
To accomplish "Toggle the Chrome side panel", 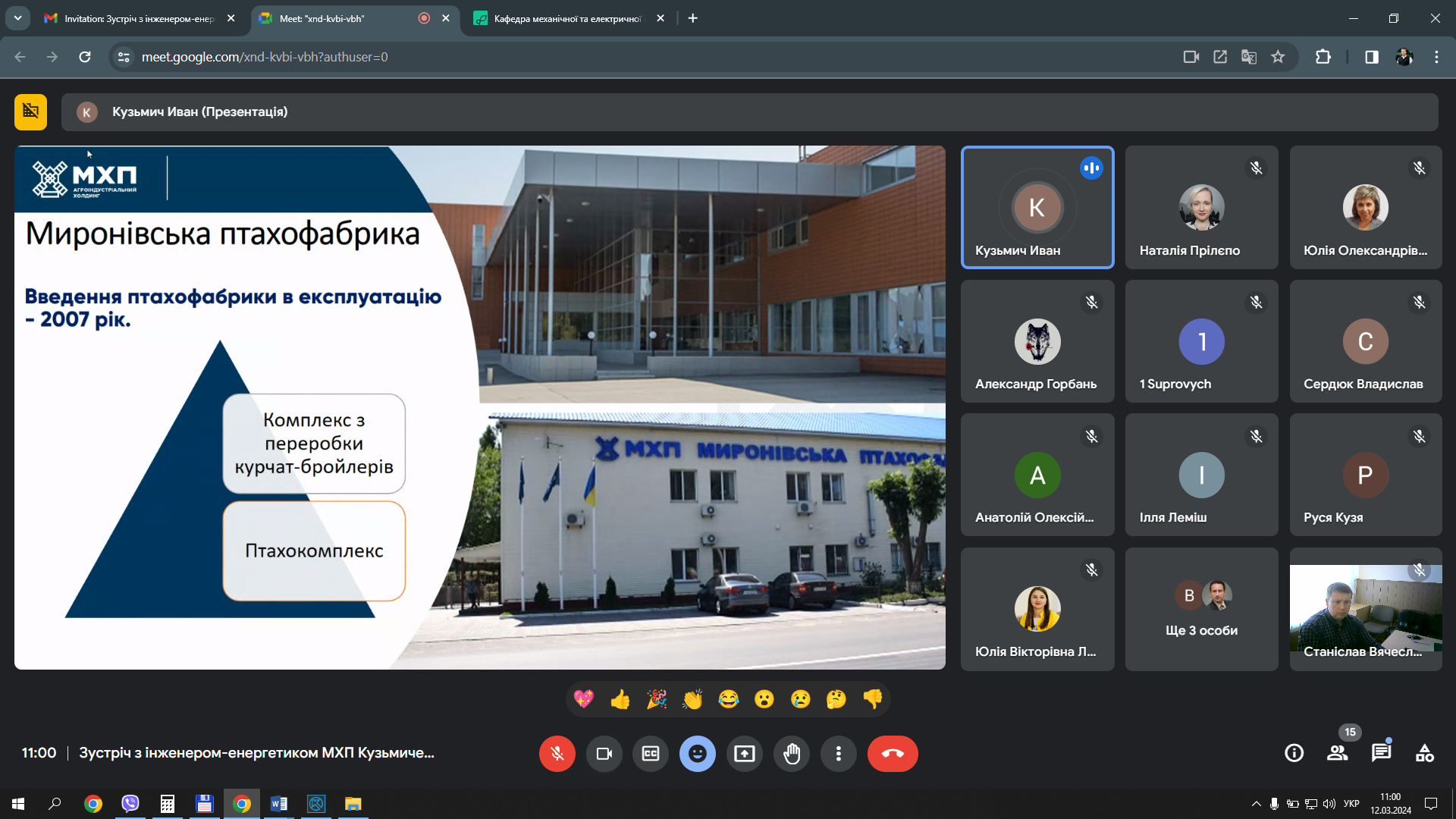I will pyautogui.click(x=1372, y=57).
